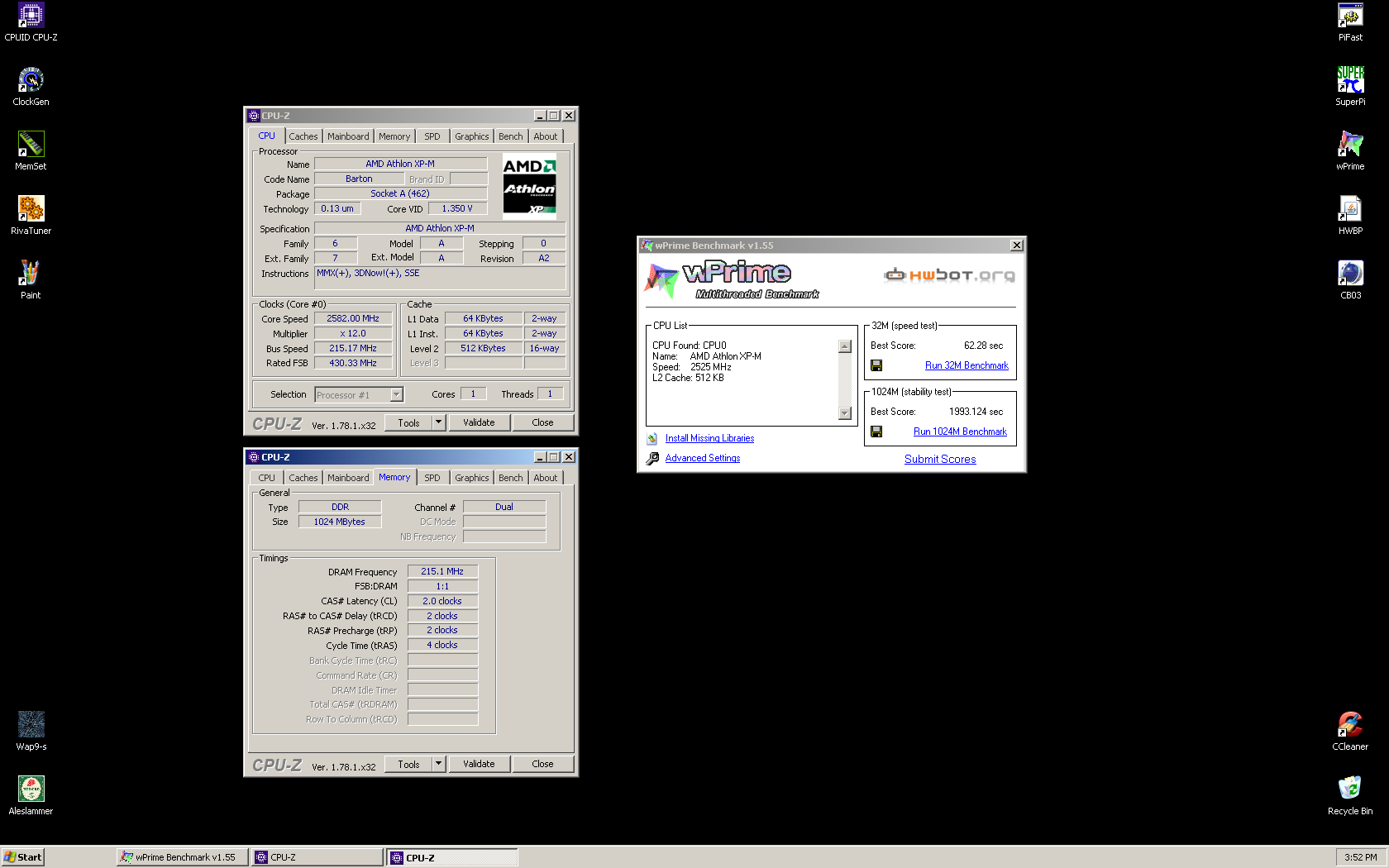This screenshot has width=1389, height=868.
Task: Click the Advanced Settings wrench icon
Action: [652, 458]
